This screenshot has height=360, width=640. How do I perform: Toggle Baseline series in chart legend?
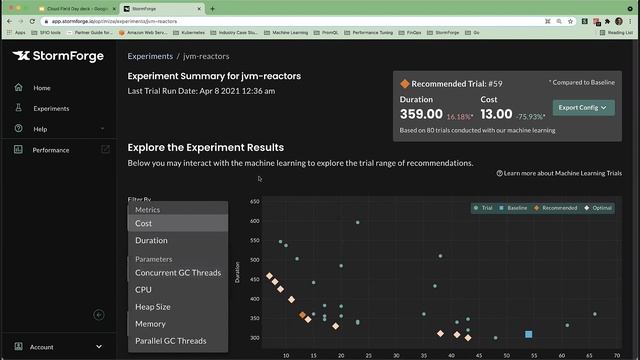click(x=513, y=208)
